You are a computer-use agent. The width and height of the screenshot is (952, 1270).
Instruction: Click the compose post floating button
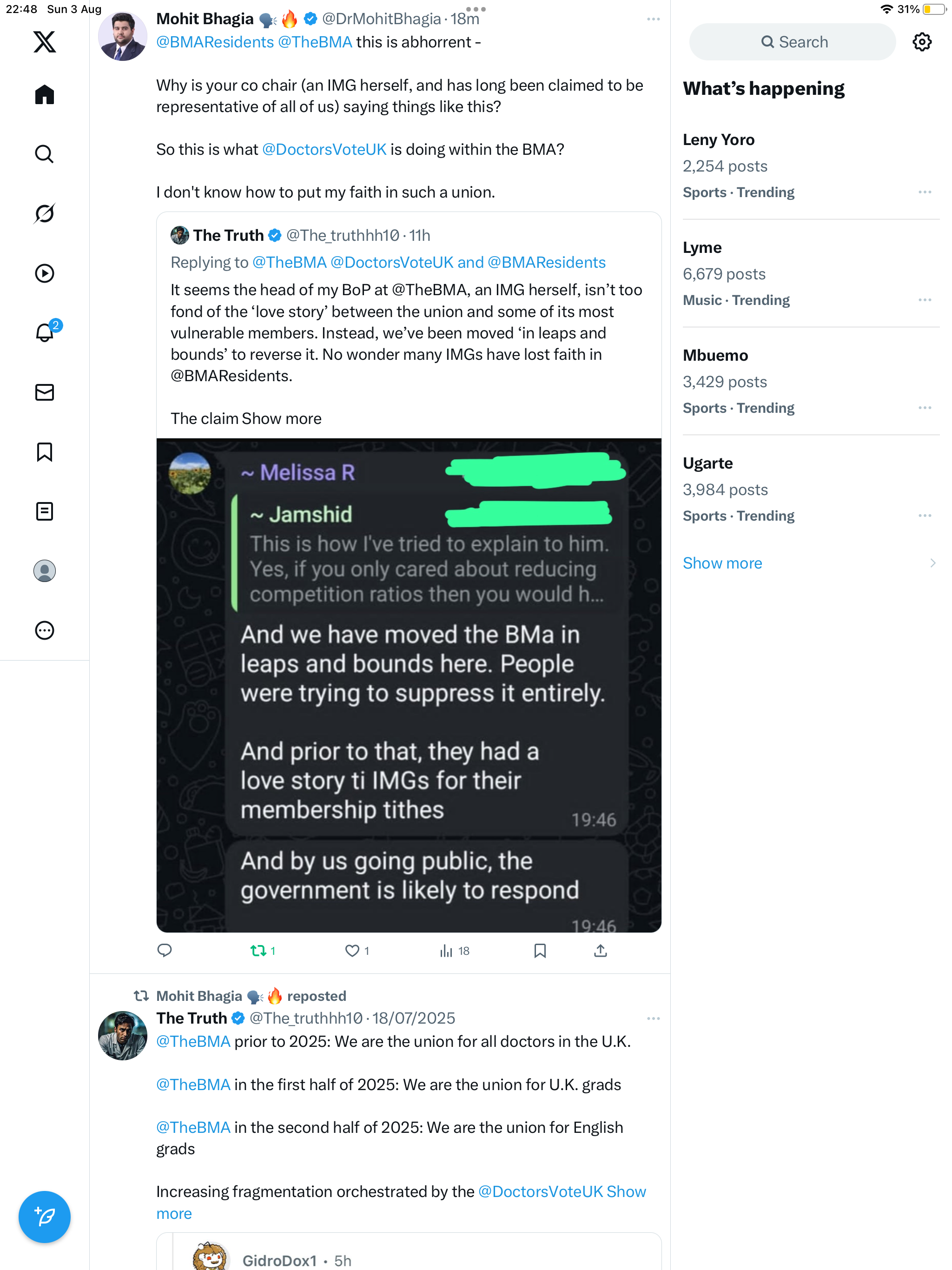click(x=44, y=1217)
